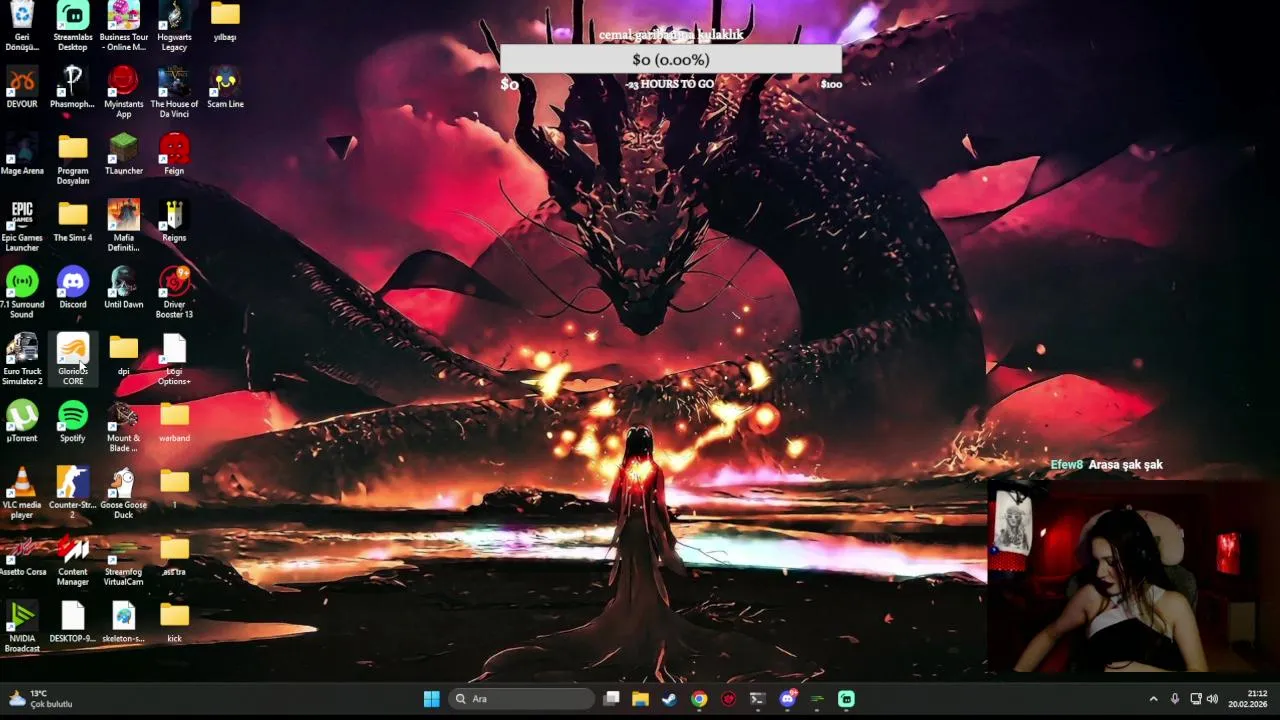Screen dimensions: 1280x720
Task: Open the Scam Line game icon
Action: (x=225, y=87)
